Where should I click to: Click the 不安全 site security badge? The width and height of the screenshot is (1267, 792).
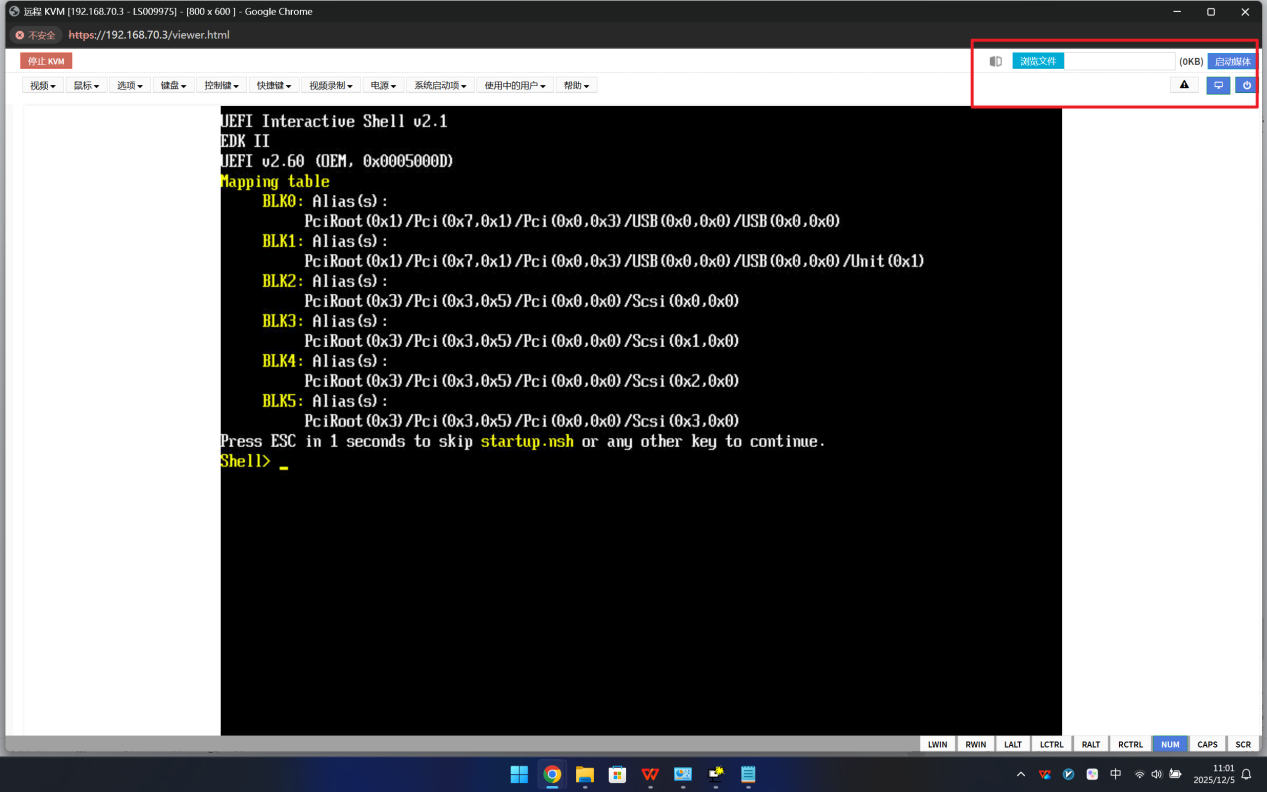tap(35, 35)
